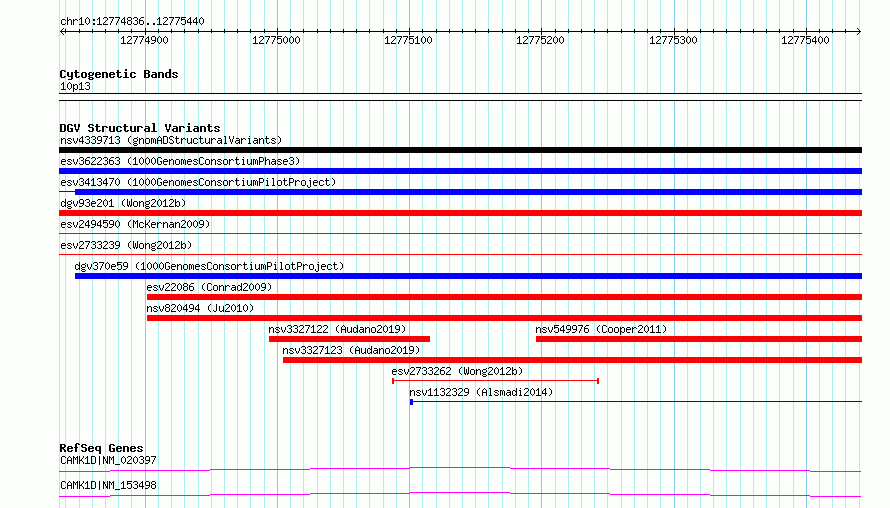
Task: Open esv2494590 (McKernan2009) variant label
Action: [135, 224]
